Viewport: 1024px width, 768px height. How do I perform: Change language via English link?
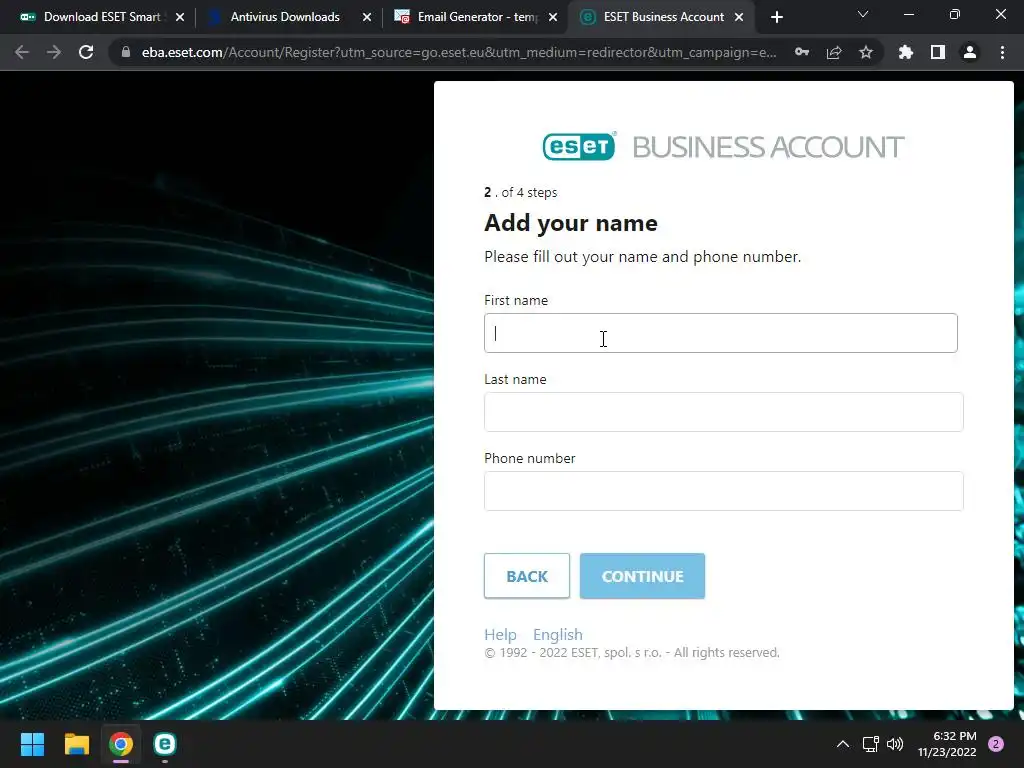tap(558, 635)
